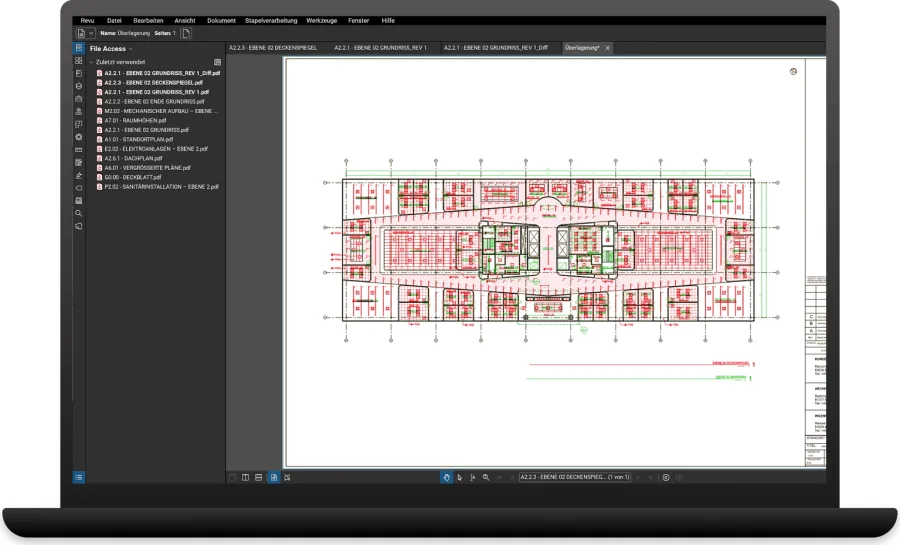Image resolution: width=900 pixels, height=545 pixels.
Task: Open the Stapelverarbeitung menu
Action: pos(270,20)
